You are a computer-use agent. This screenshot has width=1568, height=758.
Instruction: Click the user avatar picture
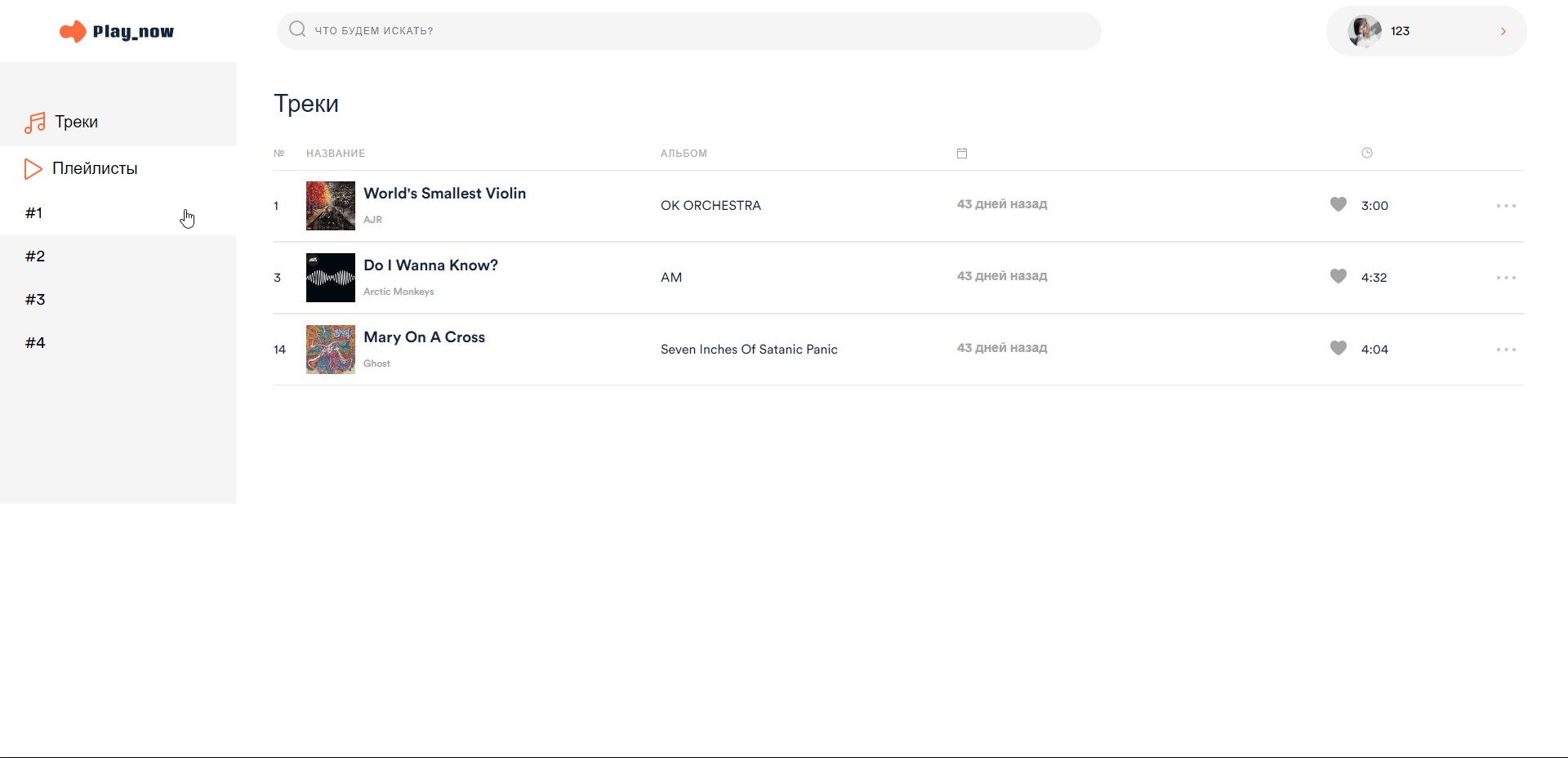[x=1364, y=31]
